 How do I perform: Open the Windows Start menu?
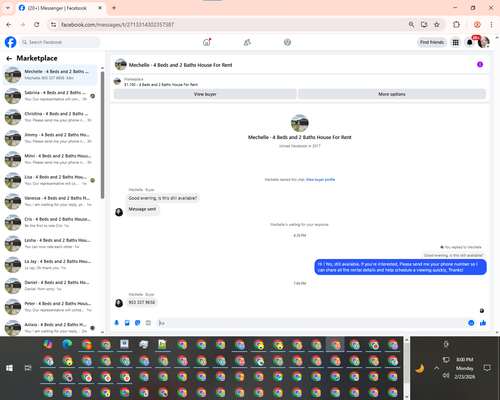(9, 368)
